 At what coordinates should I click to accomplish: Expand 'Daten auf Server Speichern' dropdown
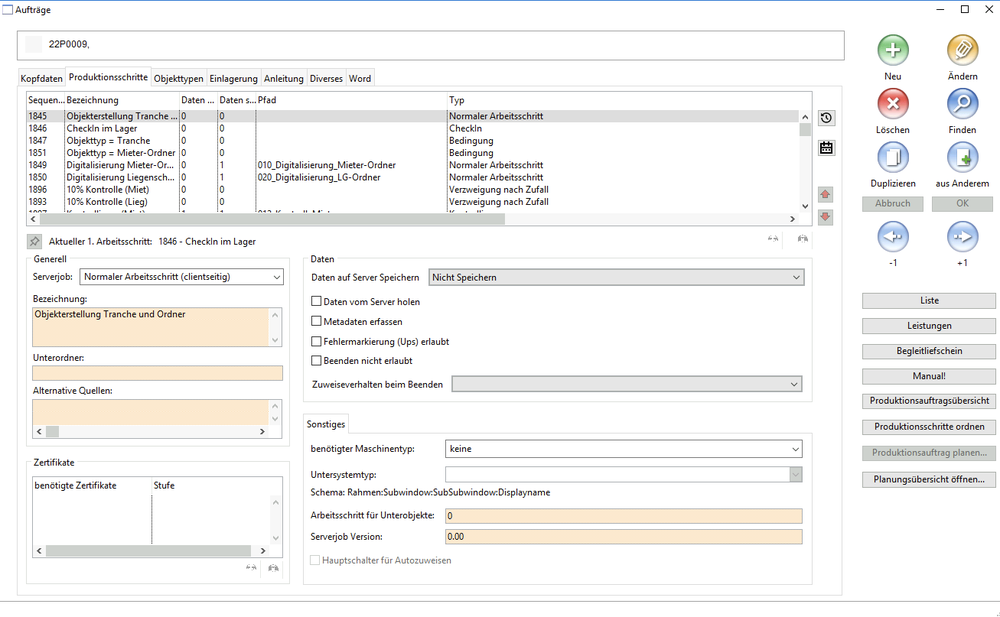[615, 277]
